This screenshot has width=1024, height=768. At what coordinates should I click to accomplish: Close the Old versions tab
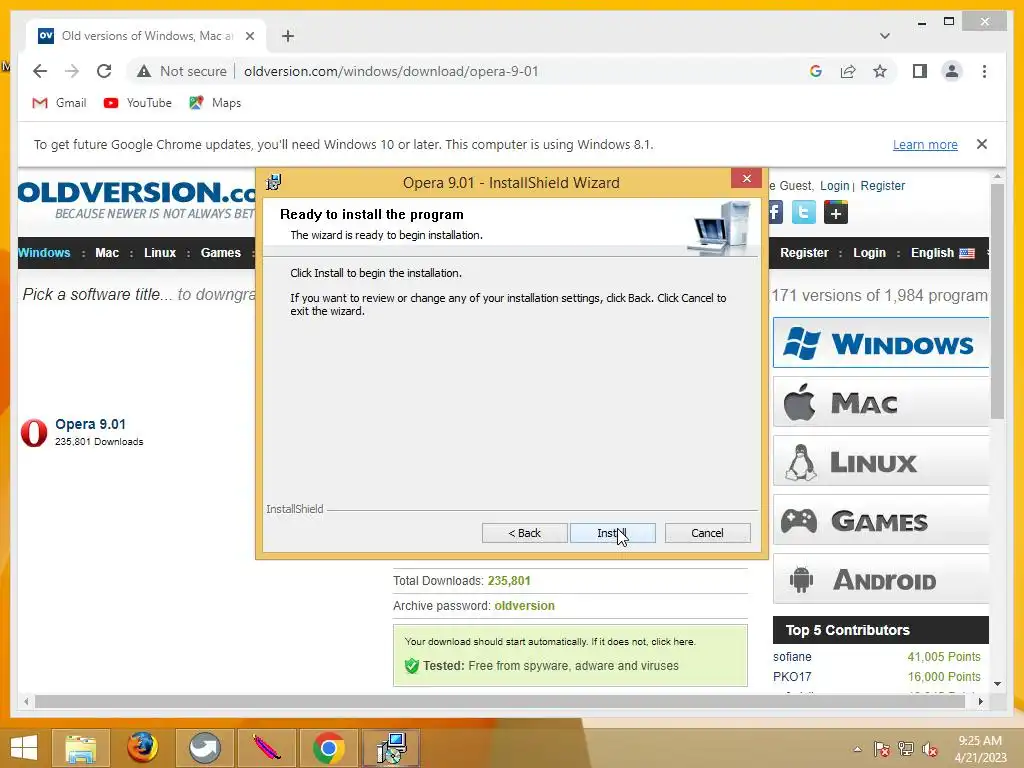click(x=249, y=36)
